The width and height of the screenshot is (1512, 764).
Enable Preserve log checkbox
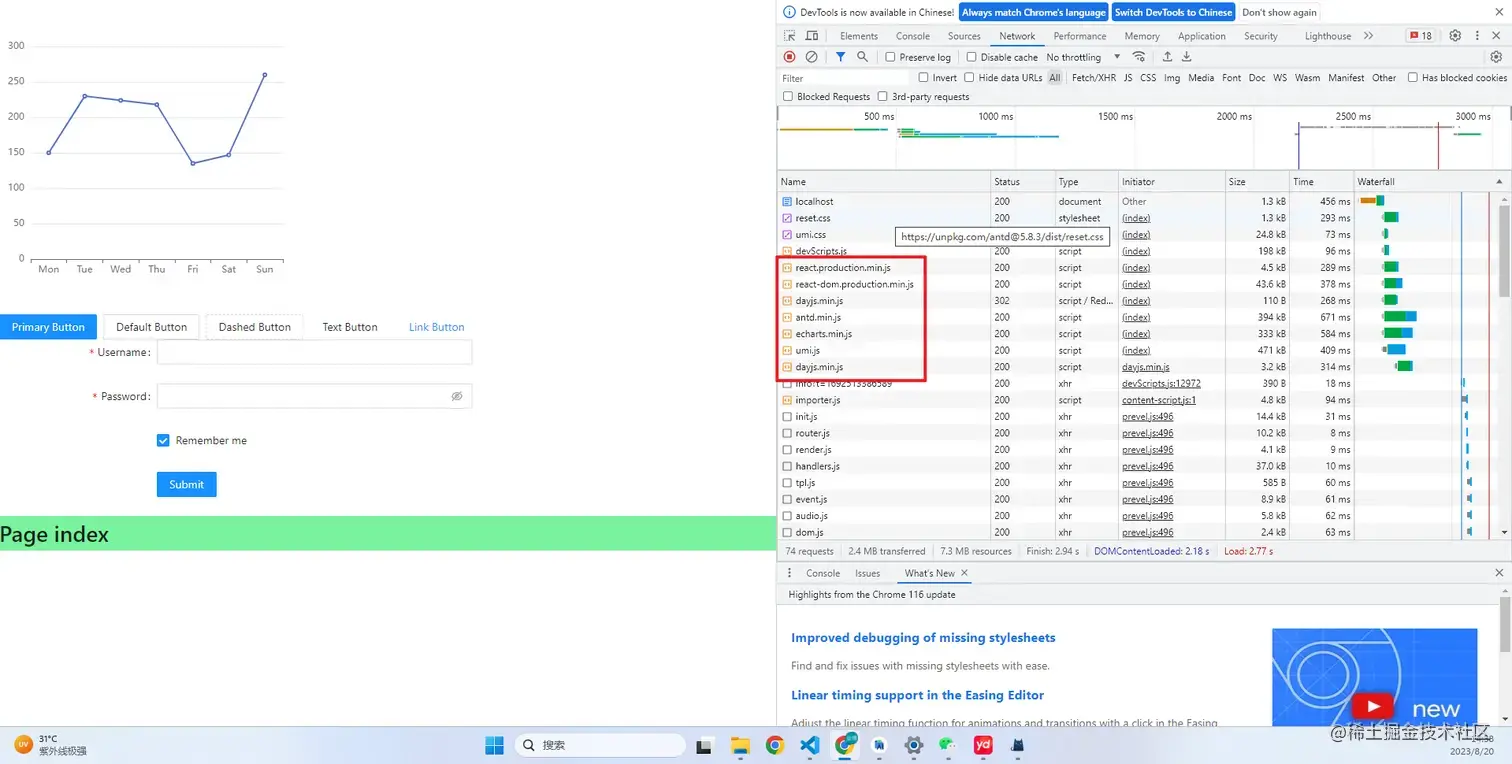[x=891, y=57]
